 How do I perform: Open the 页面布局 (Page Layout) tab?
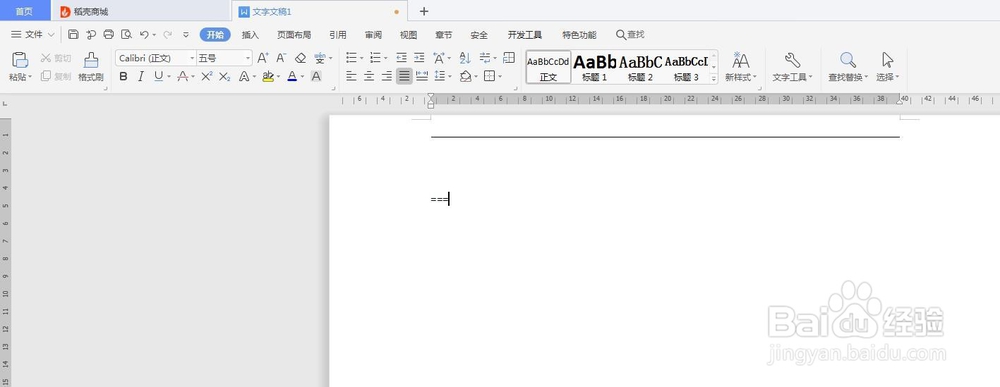point(294,35)
